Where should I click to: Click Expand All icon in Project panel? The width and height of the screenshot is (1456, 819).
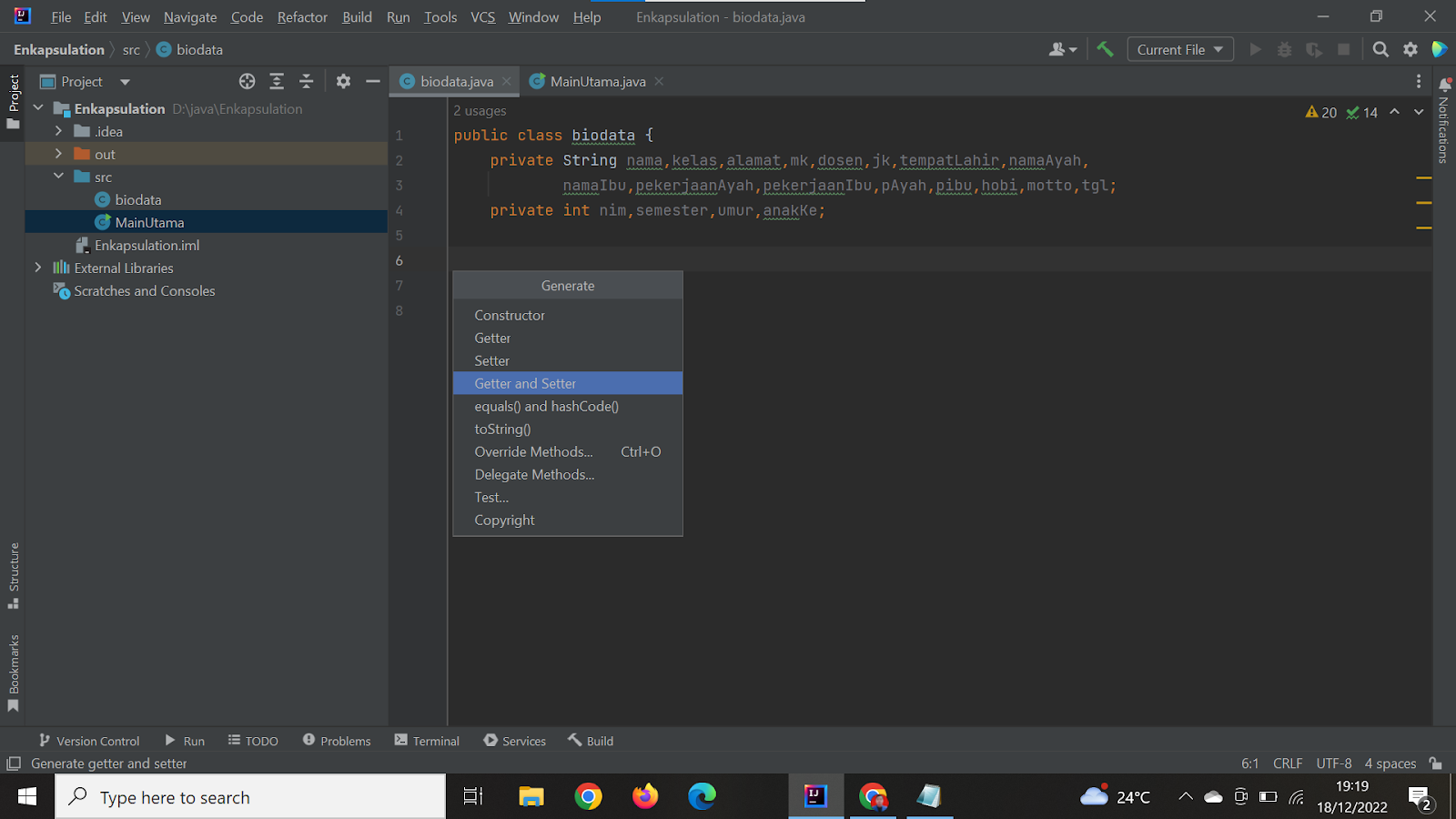(277, 82)
